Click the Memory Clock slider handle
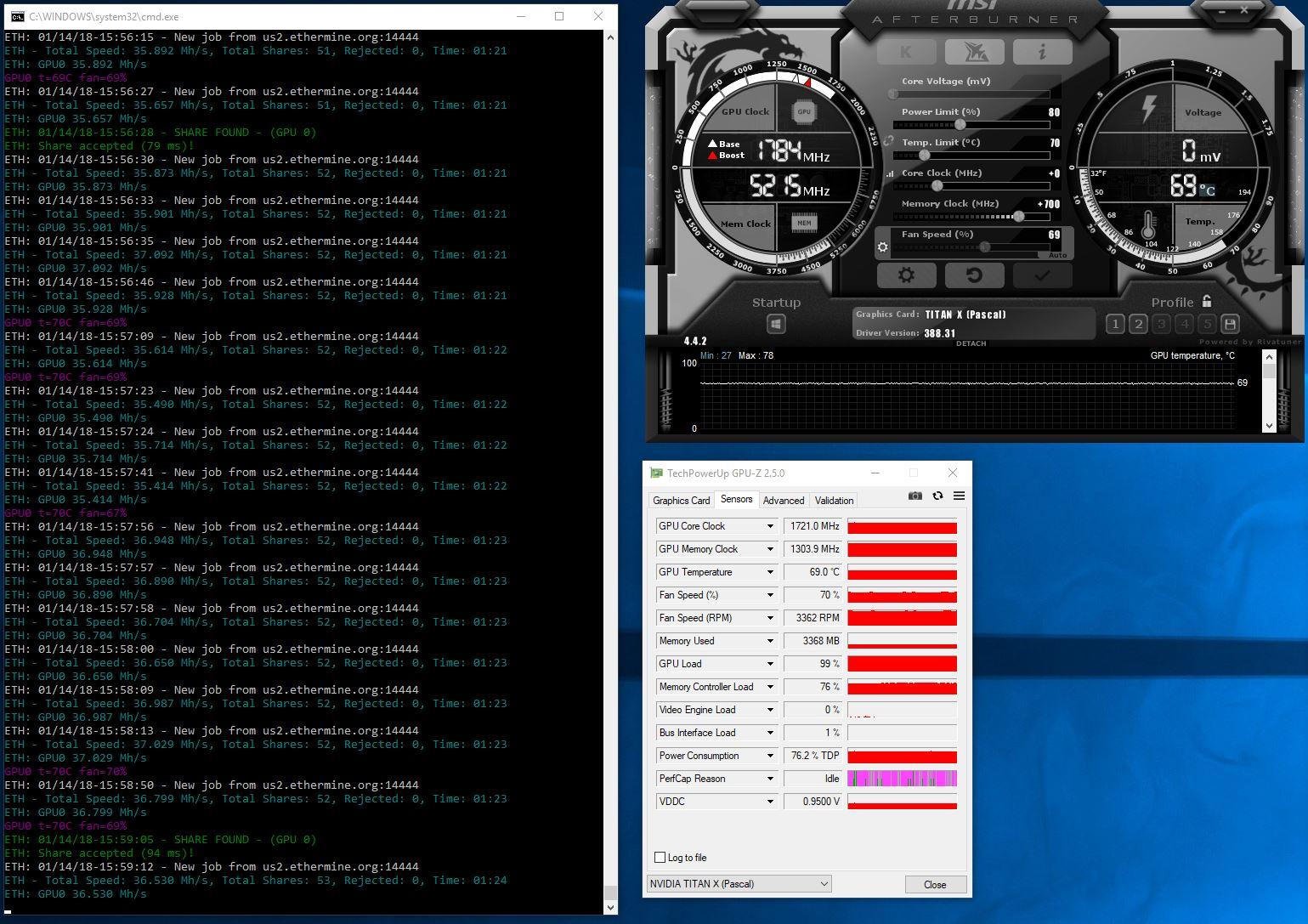The width and height of the screenshot is (1308, 924). tap(1019, 217)
